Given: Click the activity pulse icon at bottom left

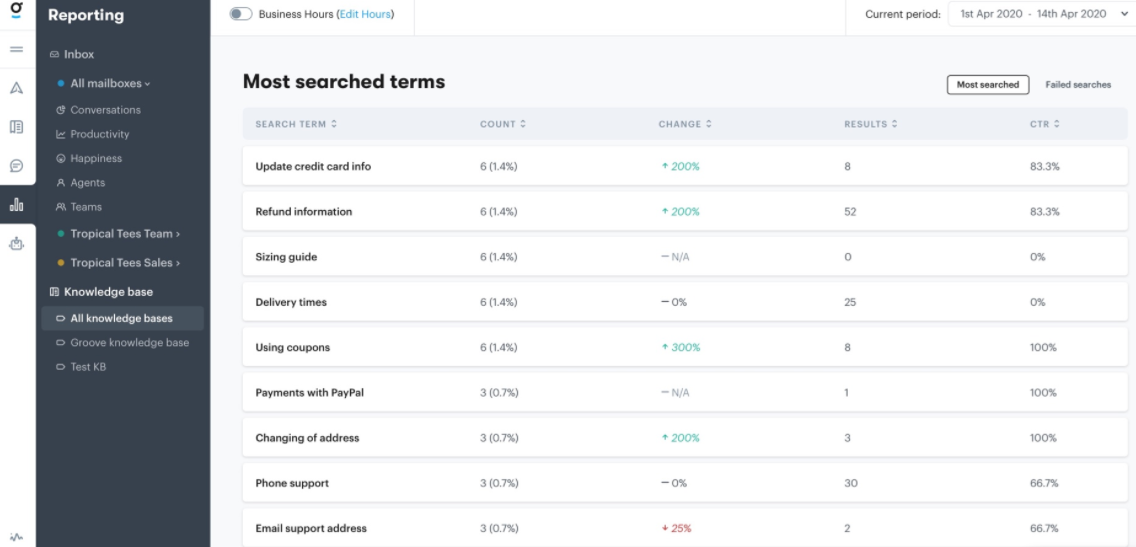Looking at the screenshot, I should [x=16, y=537].
